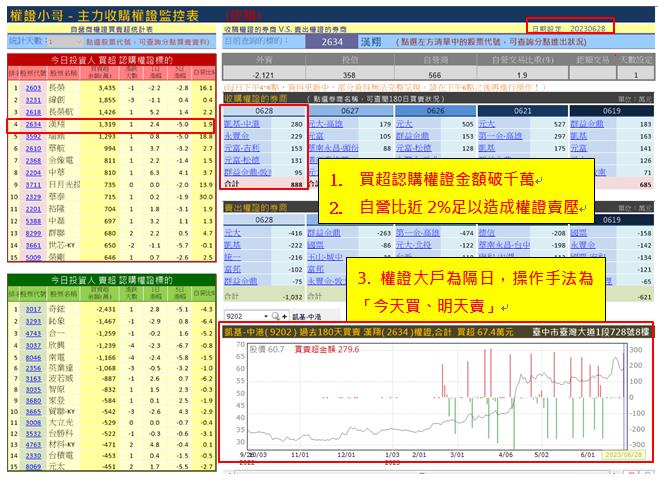Open stock code 2201 裕隆 link
The image size is (658, 486).
33,209
